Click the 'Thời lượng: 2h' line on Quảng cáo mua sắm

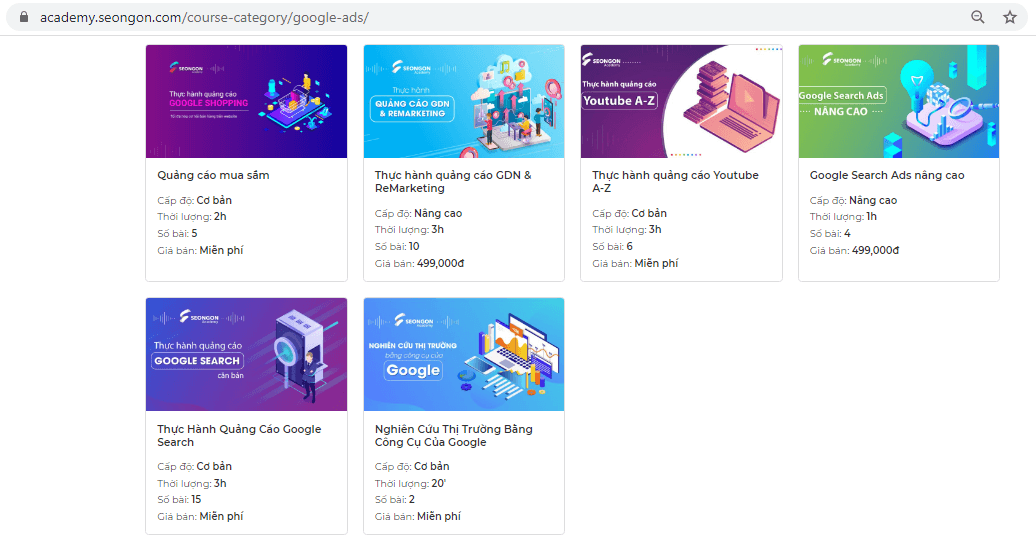(192, 217)
